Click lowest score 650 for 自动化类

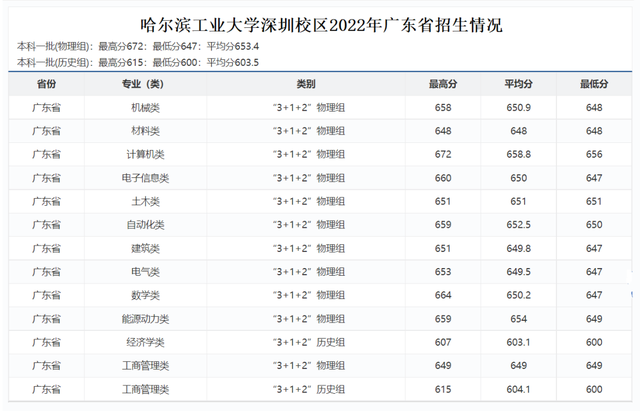click(594, 224)
